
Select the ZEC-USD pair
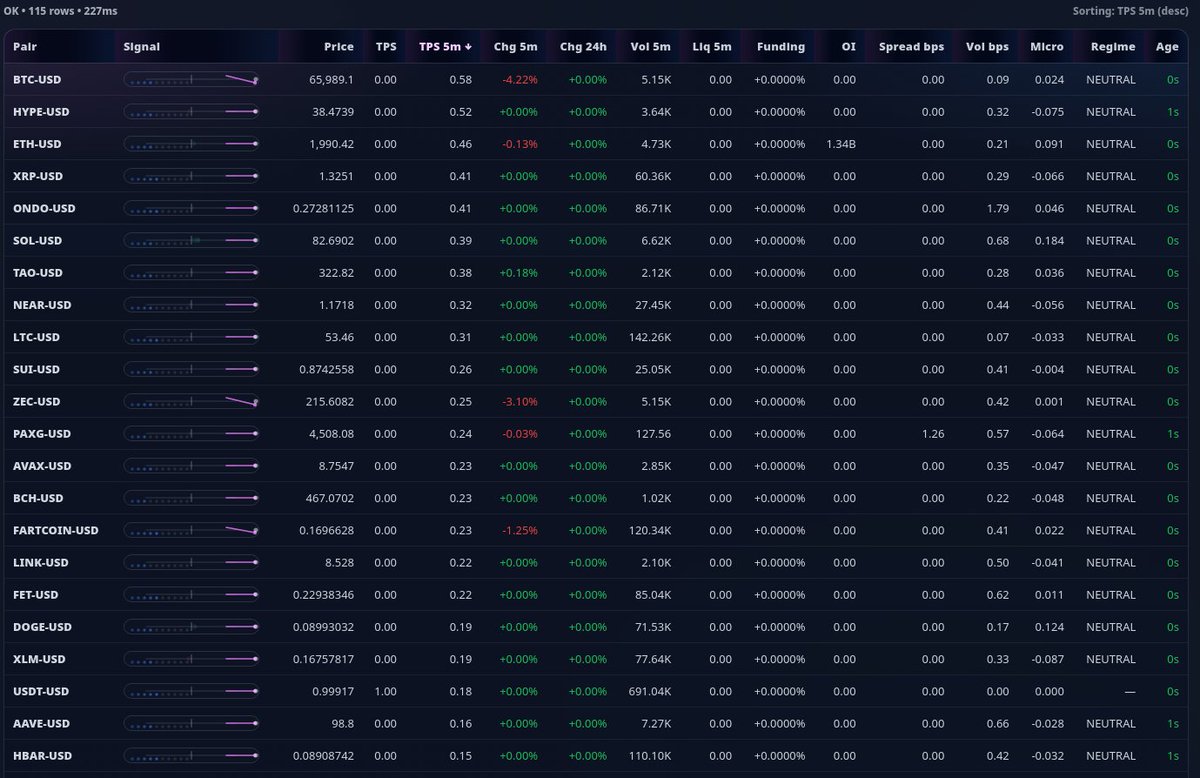(37, 402)
